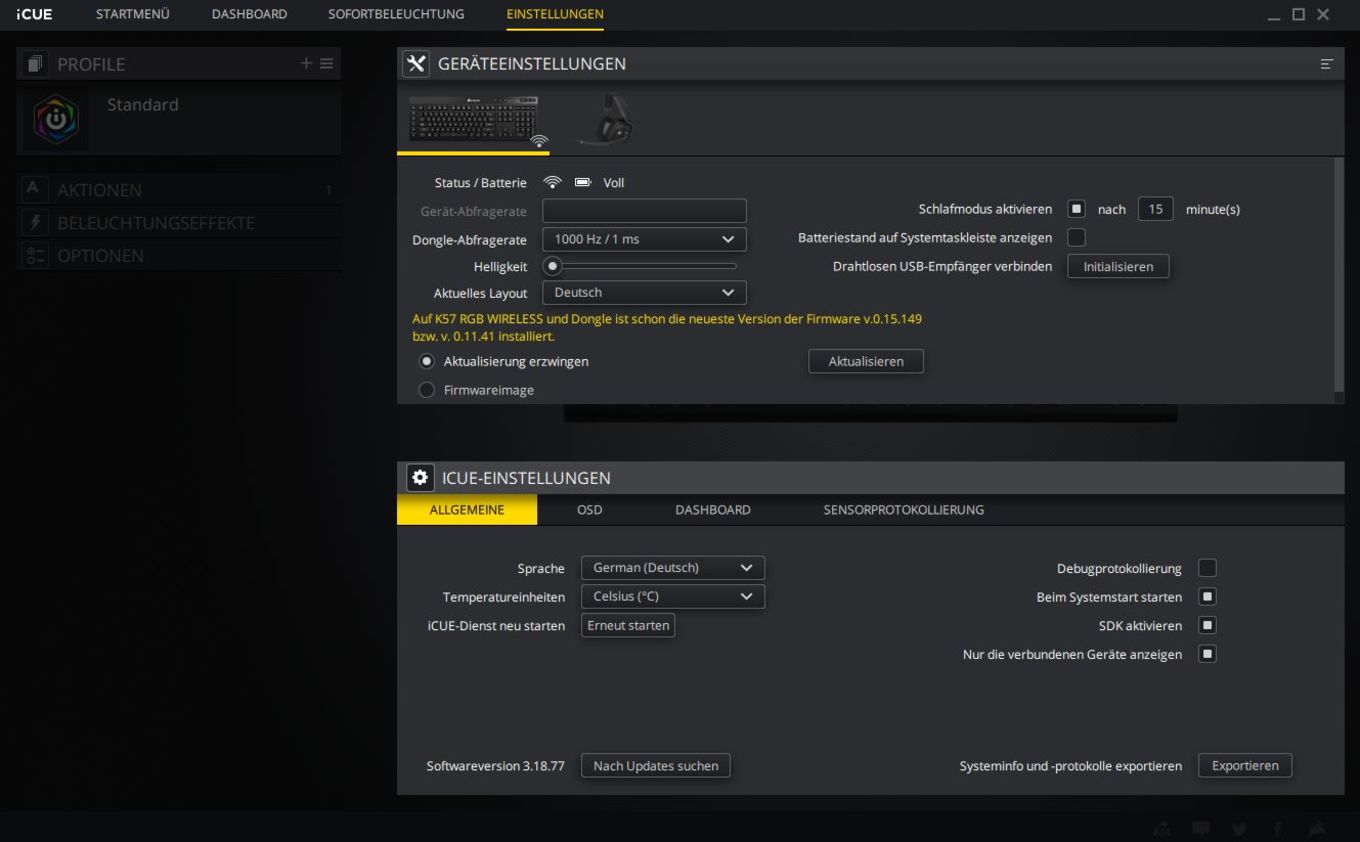
Task: Open the forum community icon in the footer
Action: [1162, 829]
